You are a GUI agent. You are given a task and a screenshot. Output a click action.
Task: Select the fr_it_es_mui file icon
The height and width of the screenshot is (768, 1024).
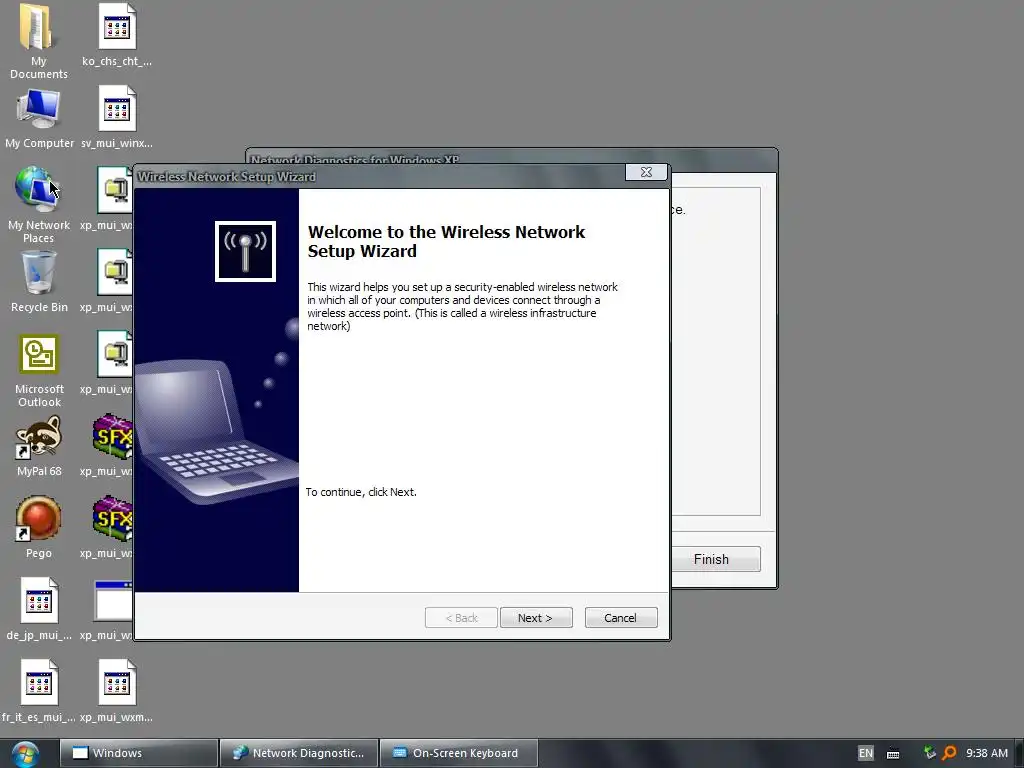pos(39,682)
